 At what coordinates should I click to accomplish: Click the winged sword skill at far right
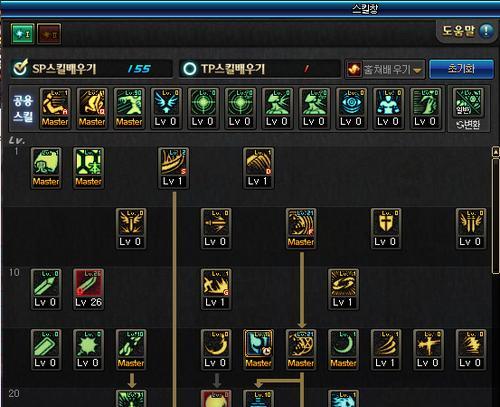click(x=471, y=228)
